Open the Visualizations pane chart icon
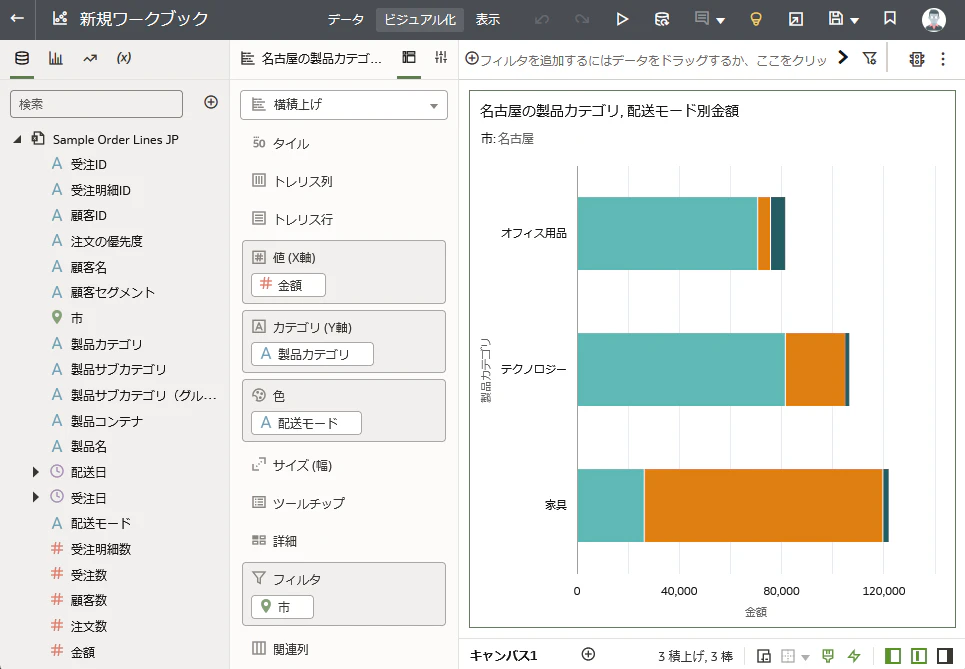 click(56, 58)
